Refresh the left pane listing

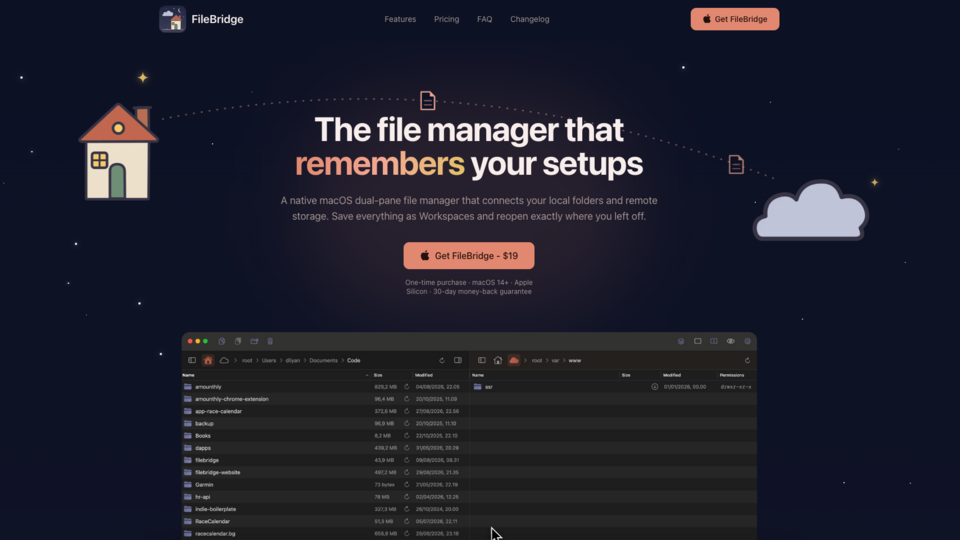point(441,360)
